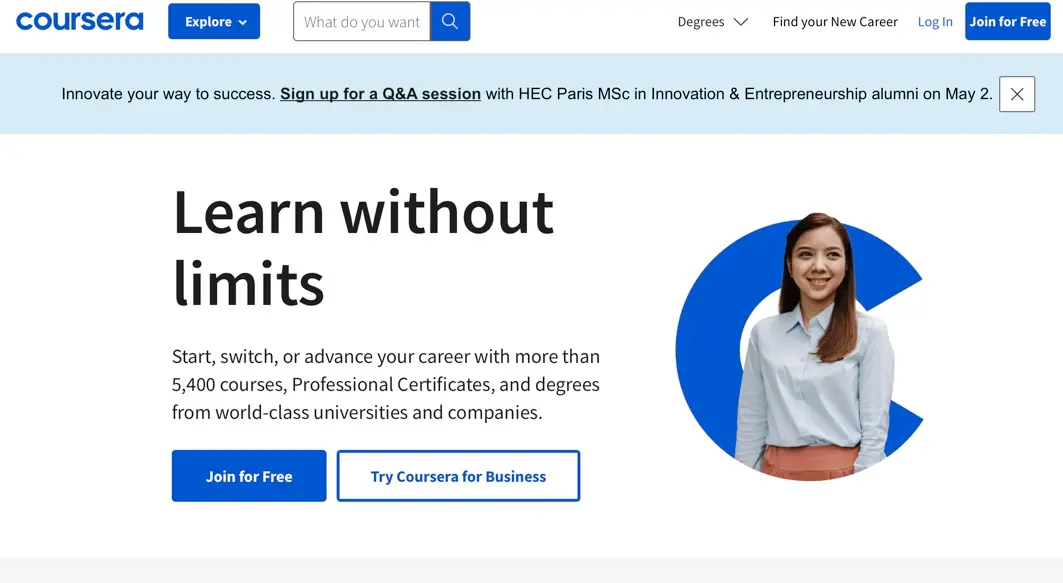Click the search magnifying glass icon
This screenshot has height=583, width=1063.
tap(449, 21)
